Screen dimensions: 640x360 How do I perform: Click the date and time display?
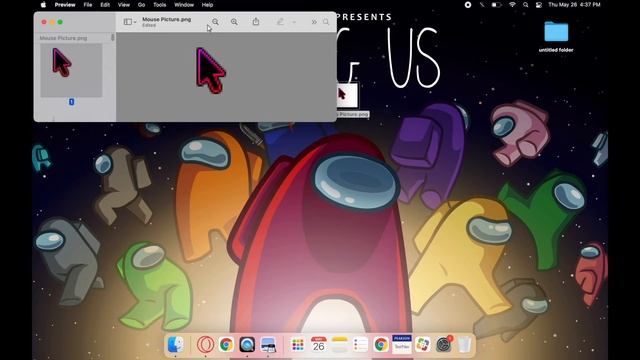click(574, 5)
